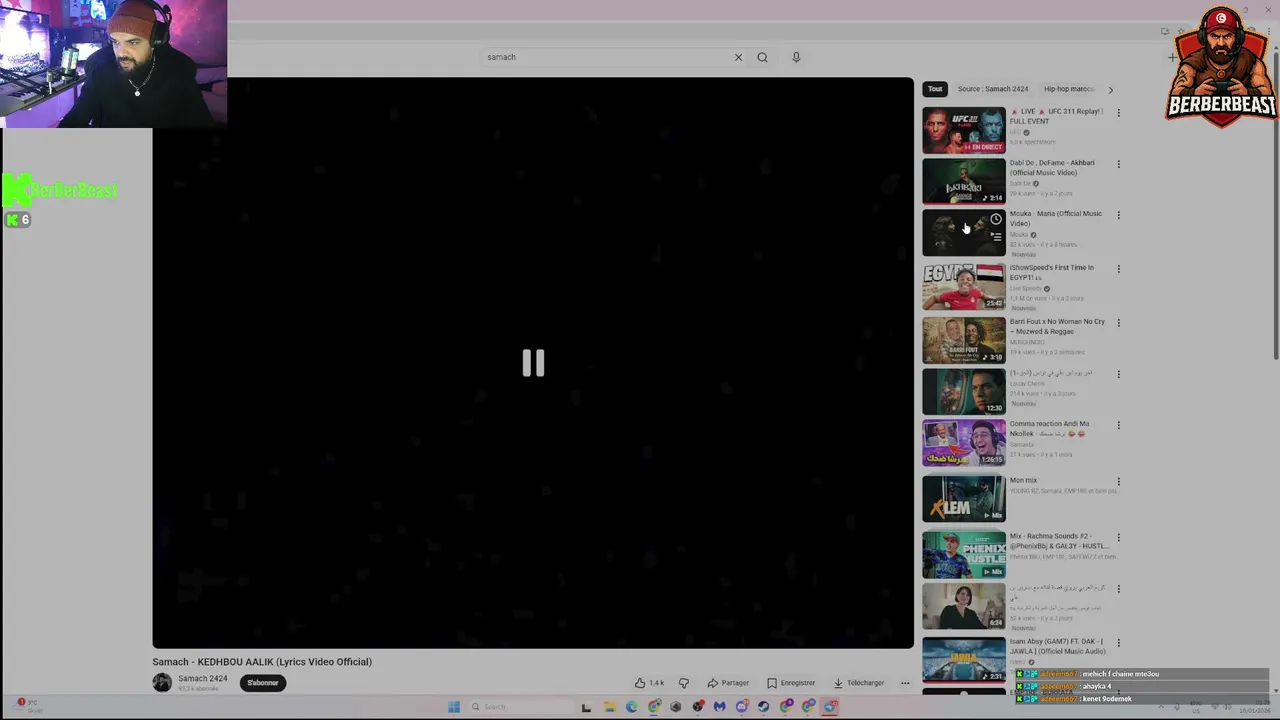The width and height of the screenshot is (1280, 720).
Task: Open the Barri Fout No Woman No Cry thumbnail
Action: coord(963,340)
